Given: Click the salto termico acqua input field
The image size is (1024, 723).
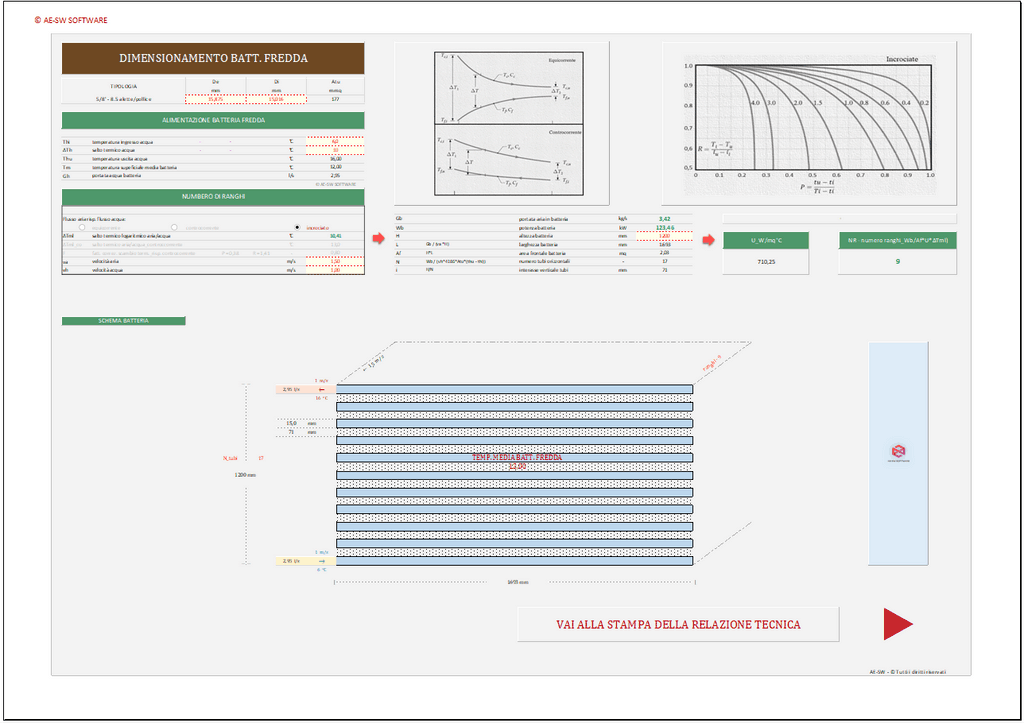Looking at the screenshot, I should 335,150.
